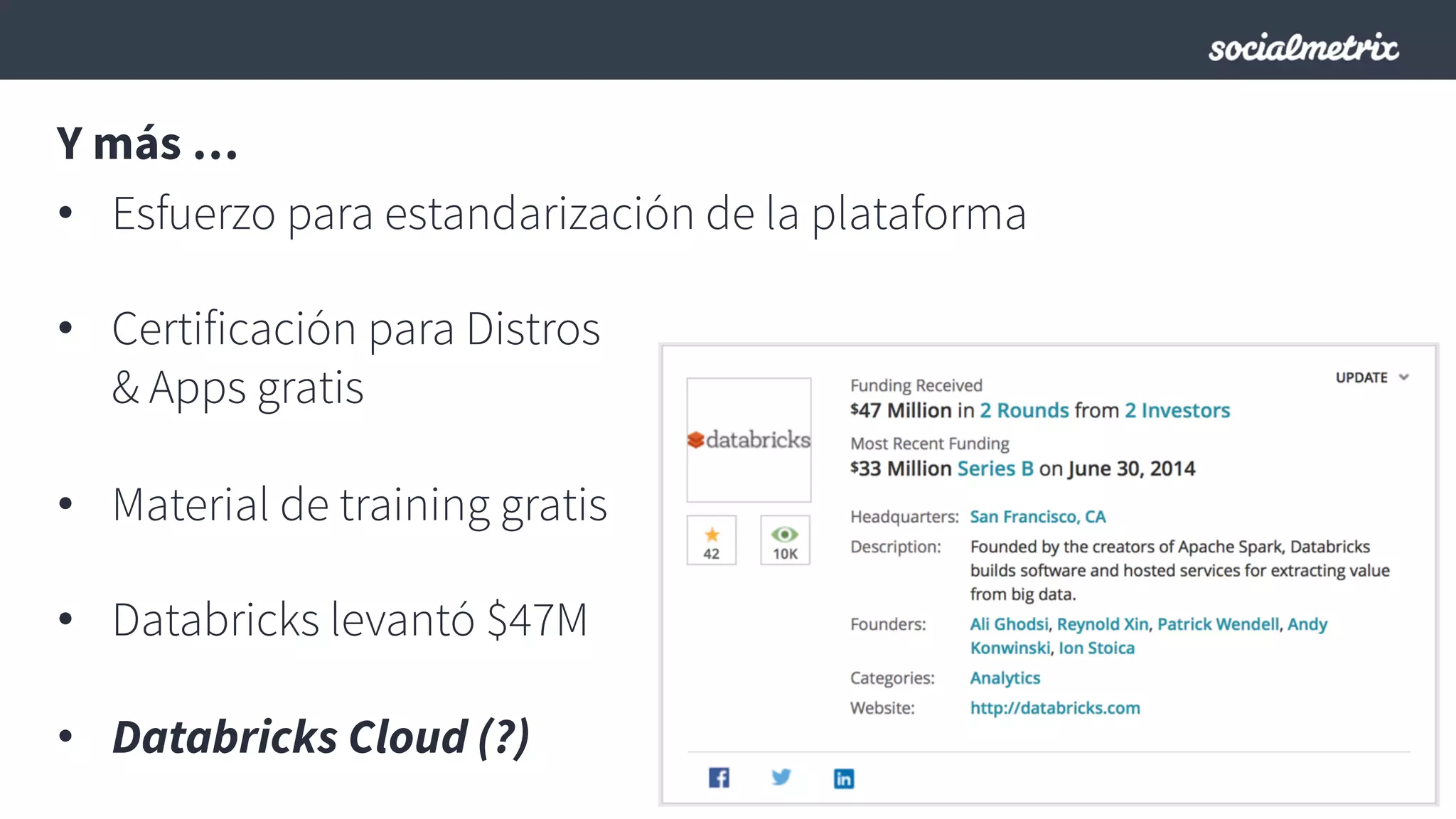Open the 2 Investors link
Viewport: 1456px width, 819px height.
click(1177, 410)
